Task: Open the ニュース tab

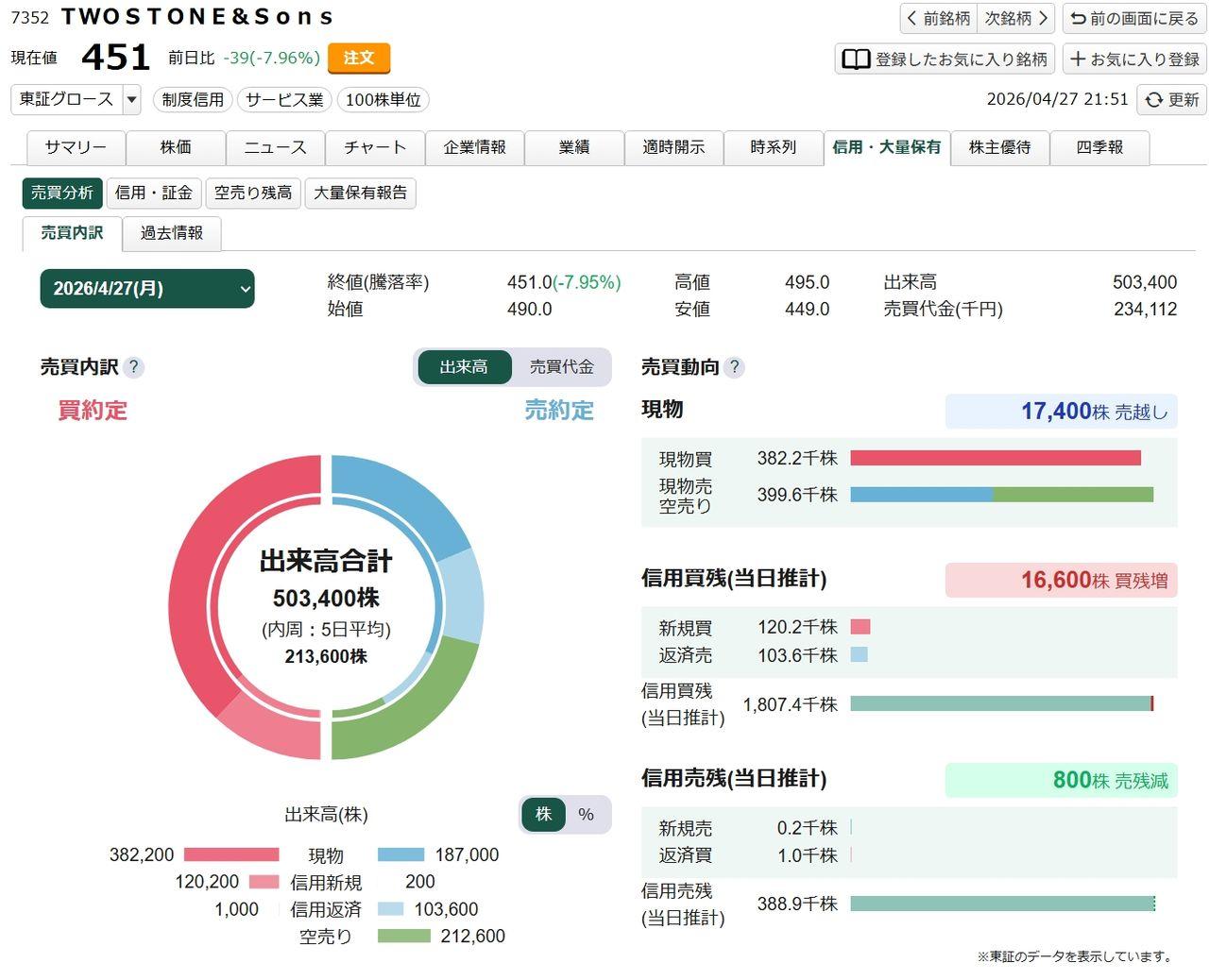Action: 275,147
